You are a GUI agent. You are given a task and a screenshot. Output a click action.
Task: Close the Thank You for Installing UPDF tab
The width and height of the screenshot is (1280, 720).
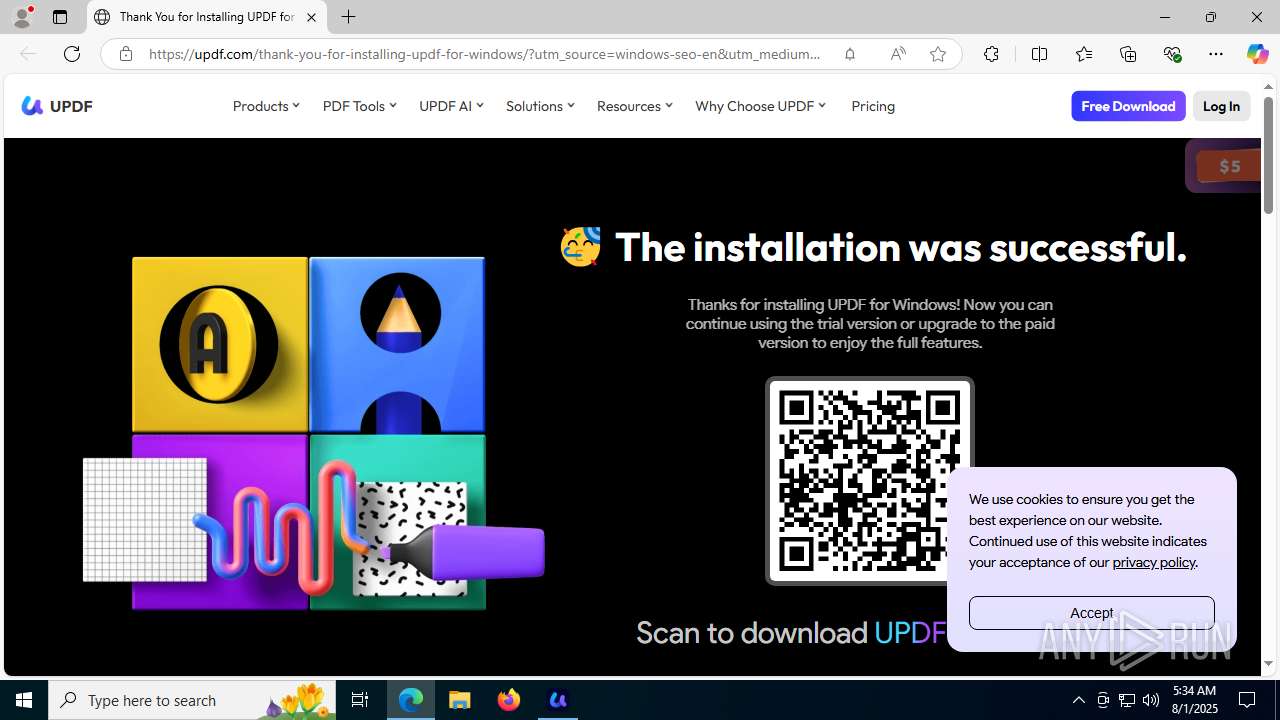pos(311,17)
